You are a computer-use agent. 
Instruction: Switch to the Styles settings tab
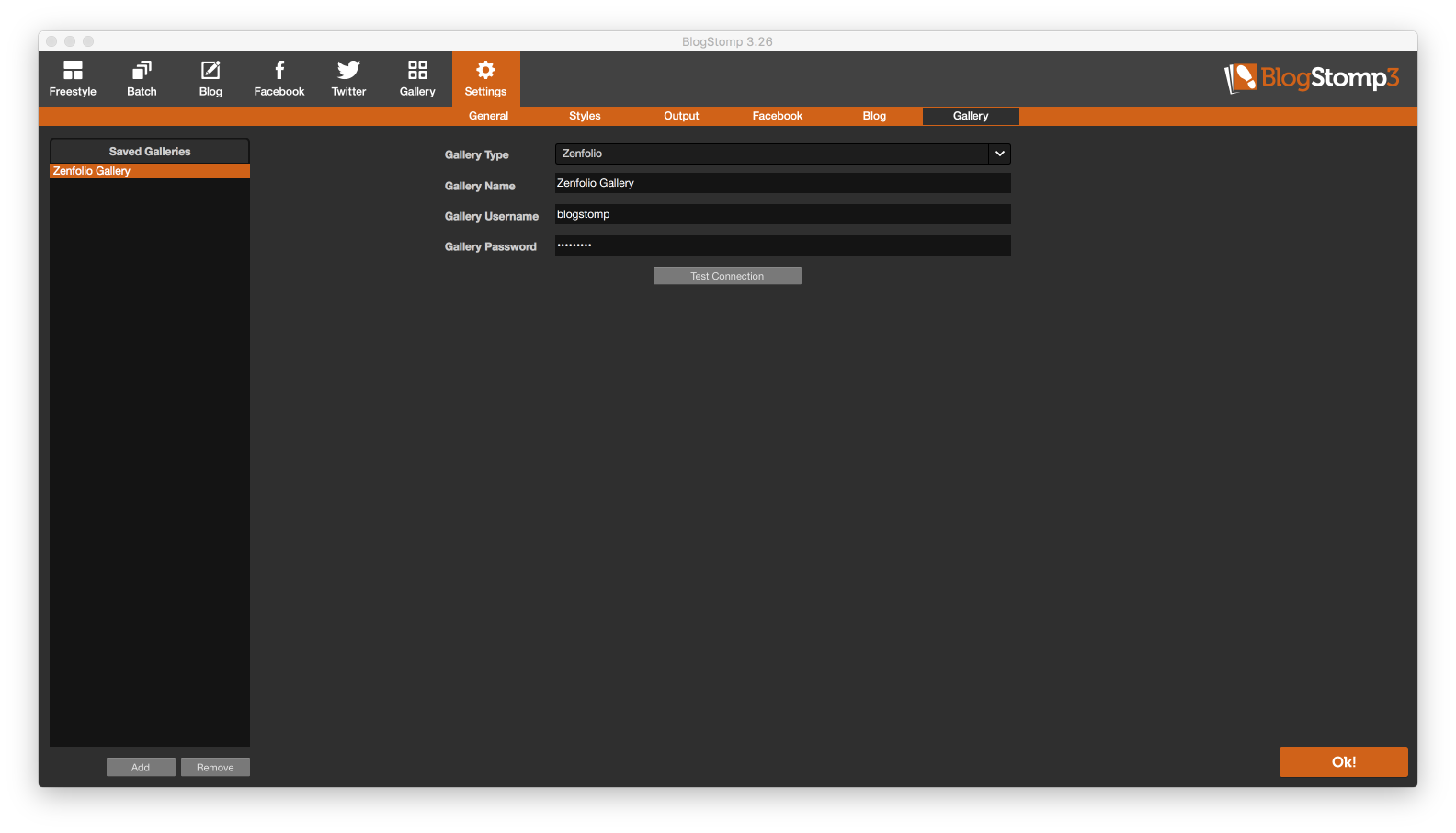point(585,116)
